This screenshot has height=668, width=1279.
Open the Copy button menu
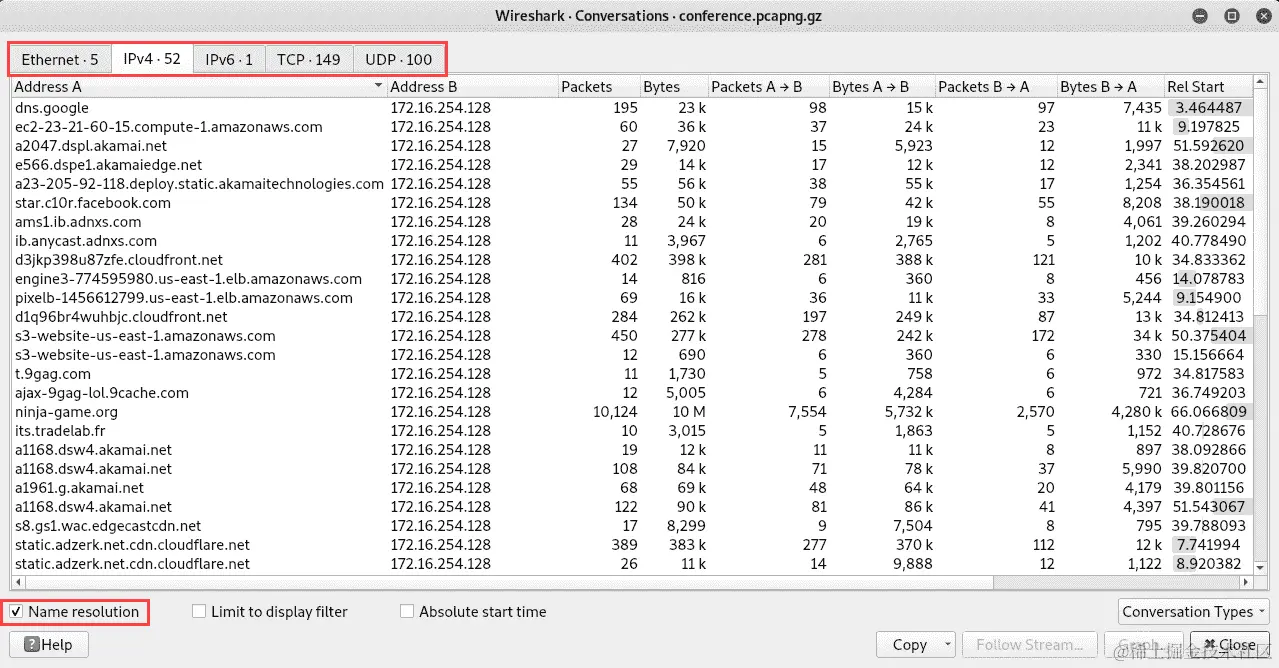(x=916, y=644)
